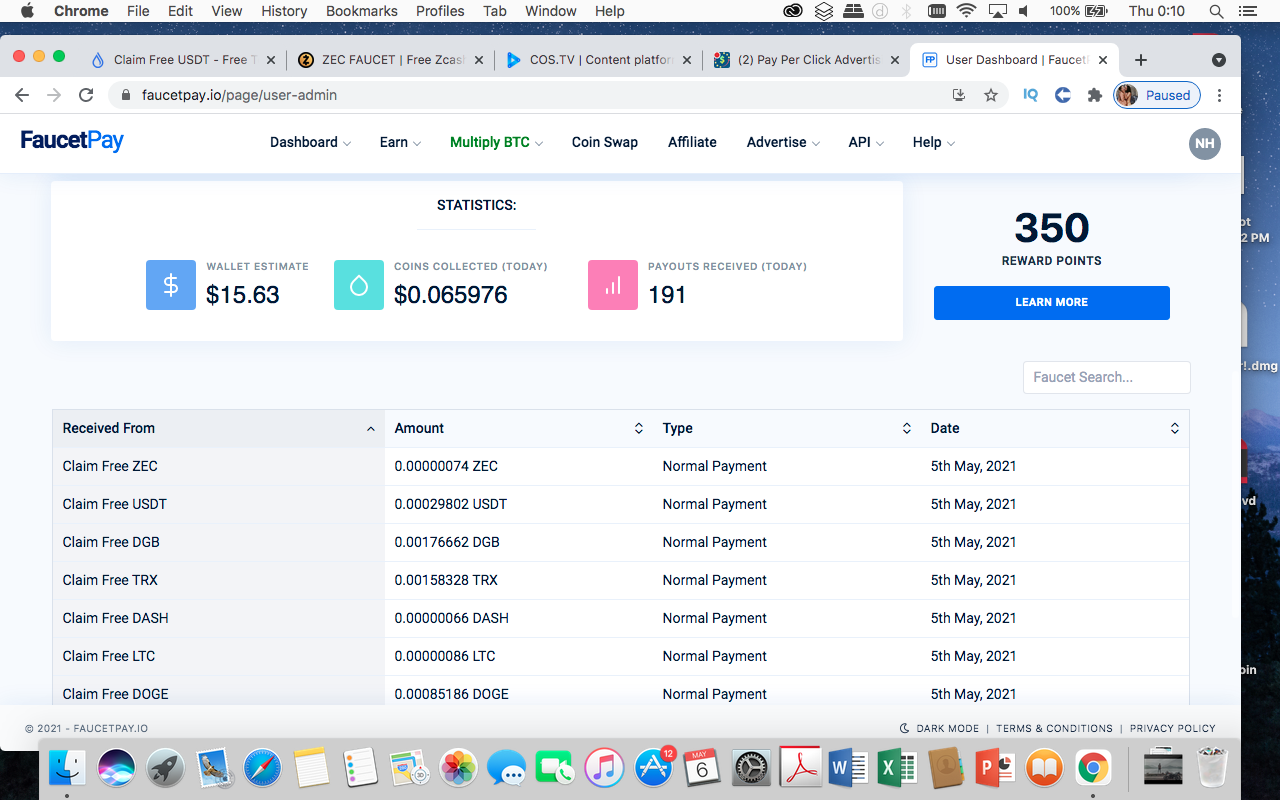
Task: Open a new browser tab
Action: [1141, 60]
